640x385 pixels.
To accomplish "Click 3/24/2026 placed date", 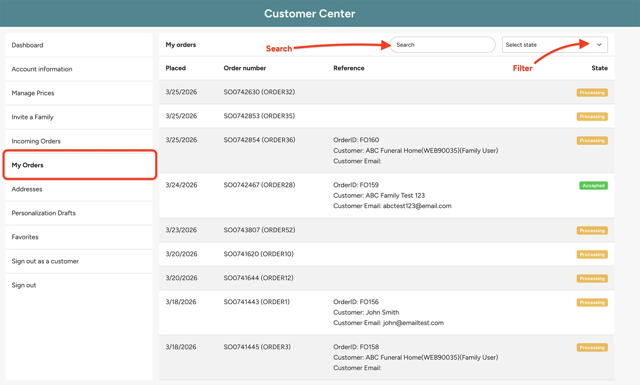I will [181, 185].
